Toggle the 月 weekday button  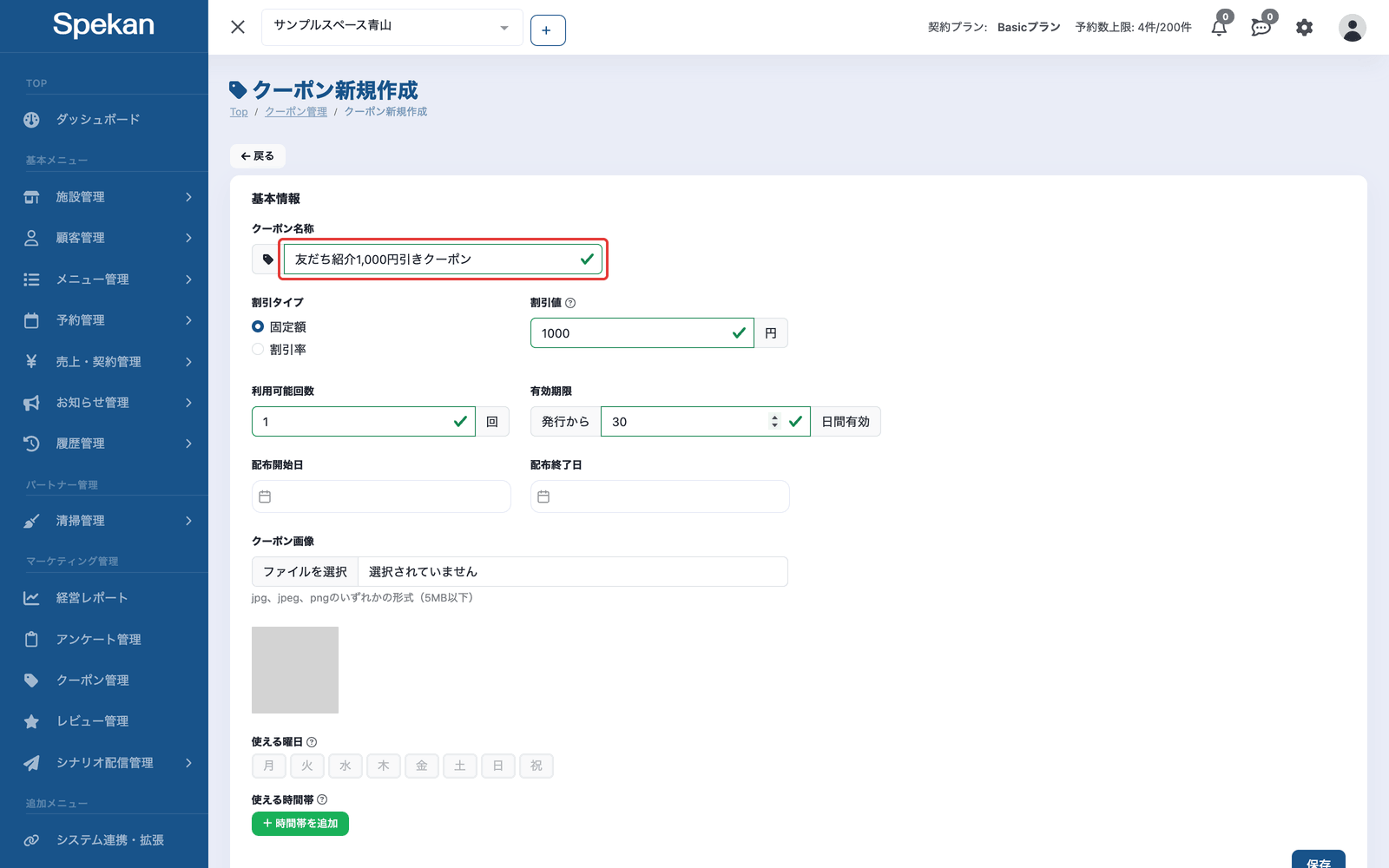pyautogui.click(x=269, y=766)
